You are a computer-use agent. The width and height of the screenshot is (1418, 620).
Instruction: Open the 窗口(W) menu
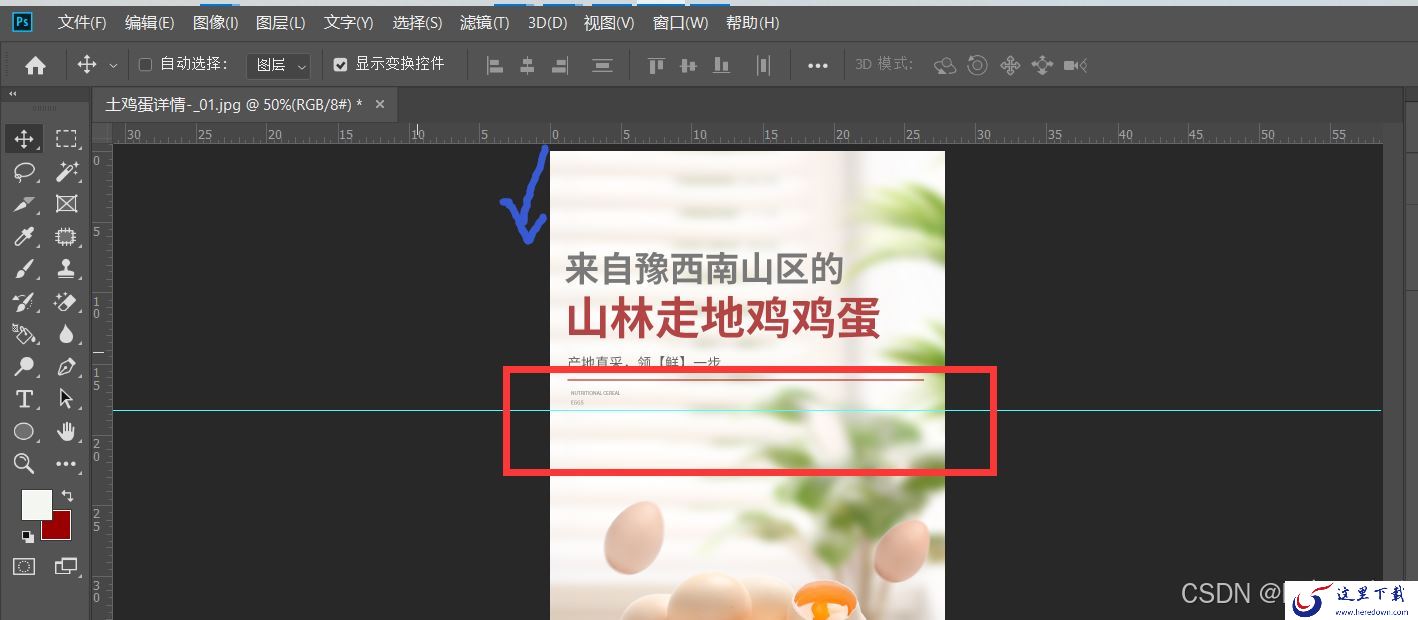pyautogui.click(x=680, y=22)
